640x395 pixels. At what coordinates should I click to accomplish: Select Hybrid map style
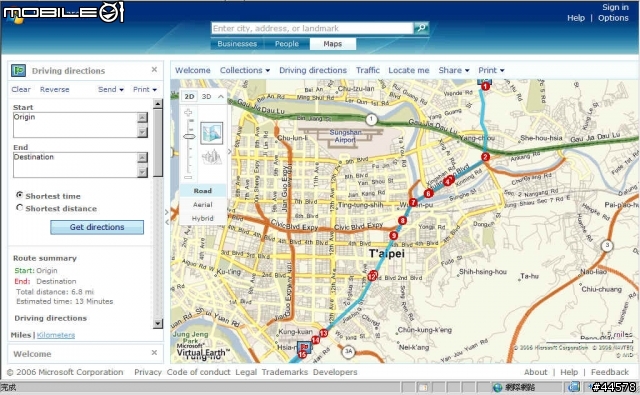pos(202,218)
